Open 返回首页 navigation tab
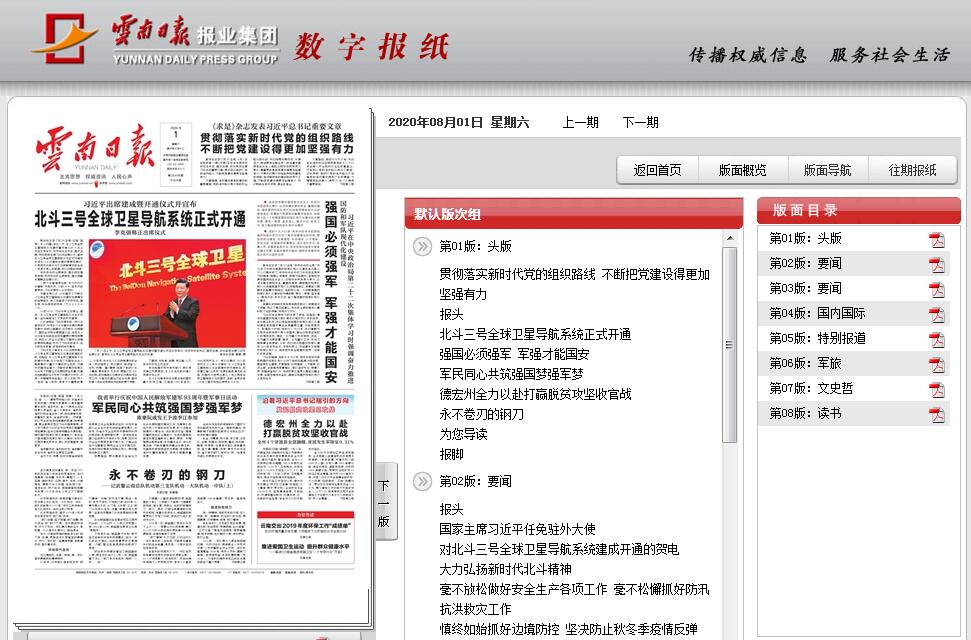 657,170
